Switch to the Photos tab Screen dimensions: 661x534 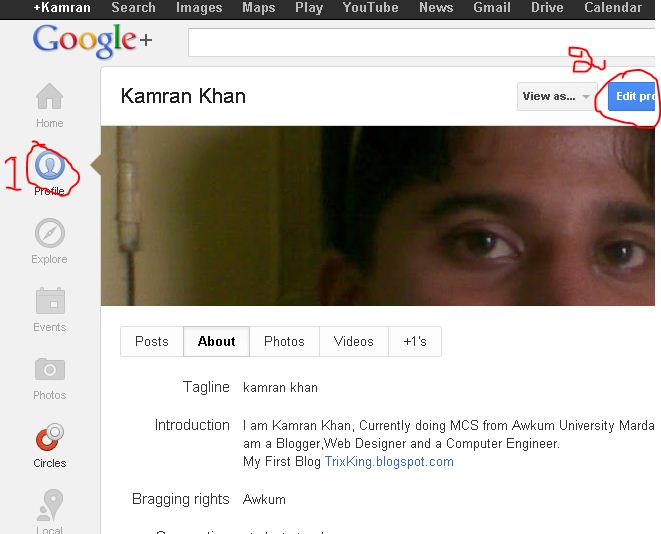(284, 341)
